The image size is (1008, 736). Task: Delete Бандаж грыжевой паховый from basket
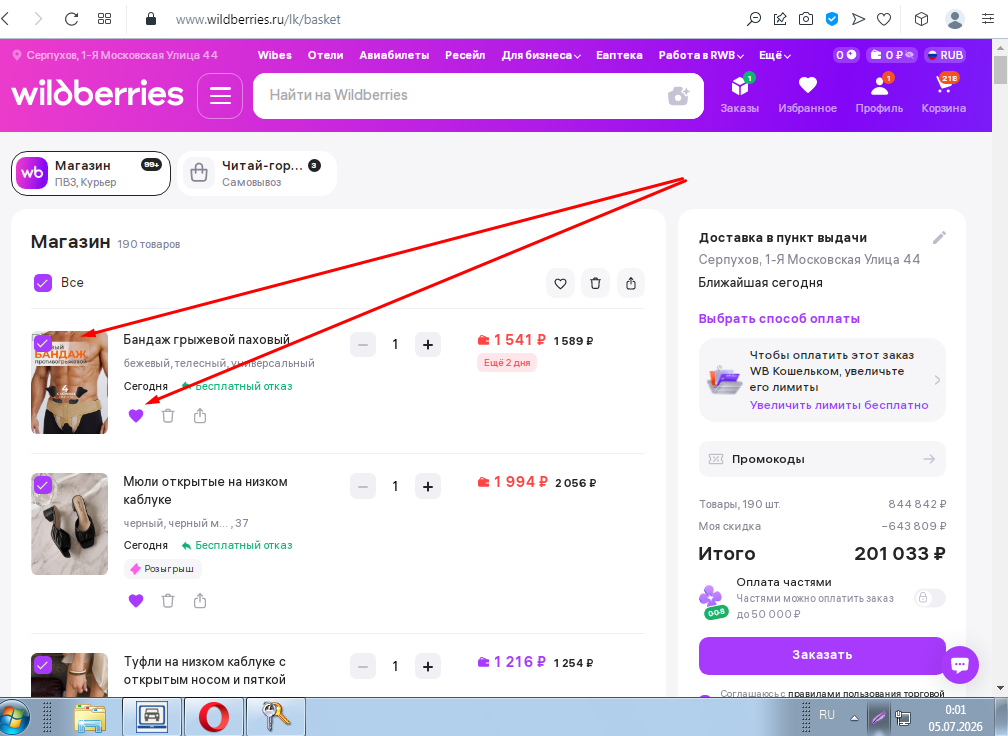pos(168,416)
